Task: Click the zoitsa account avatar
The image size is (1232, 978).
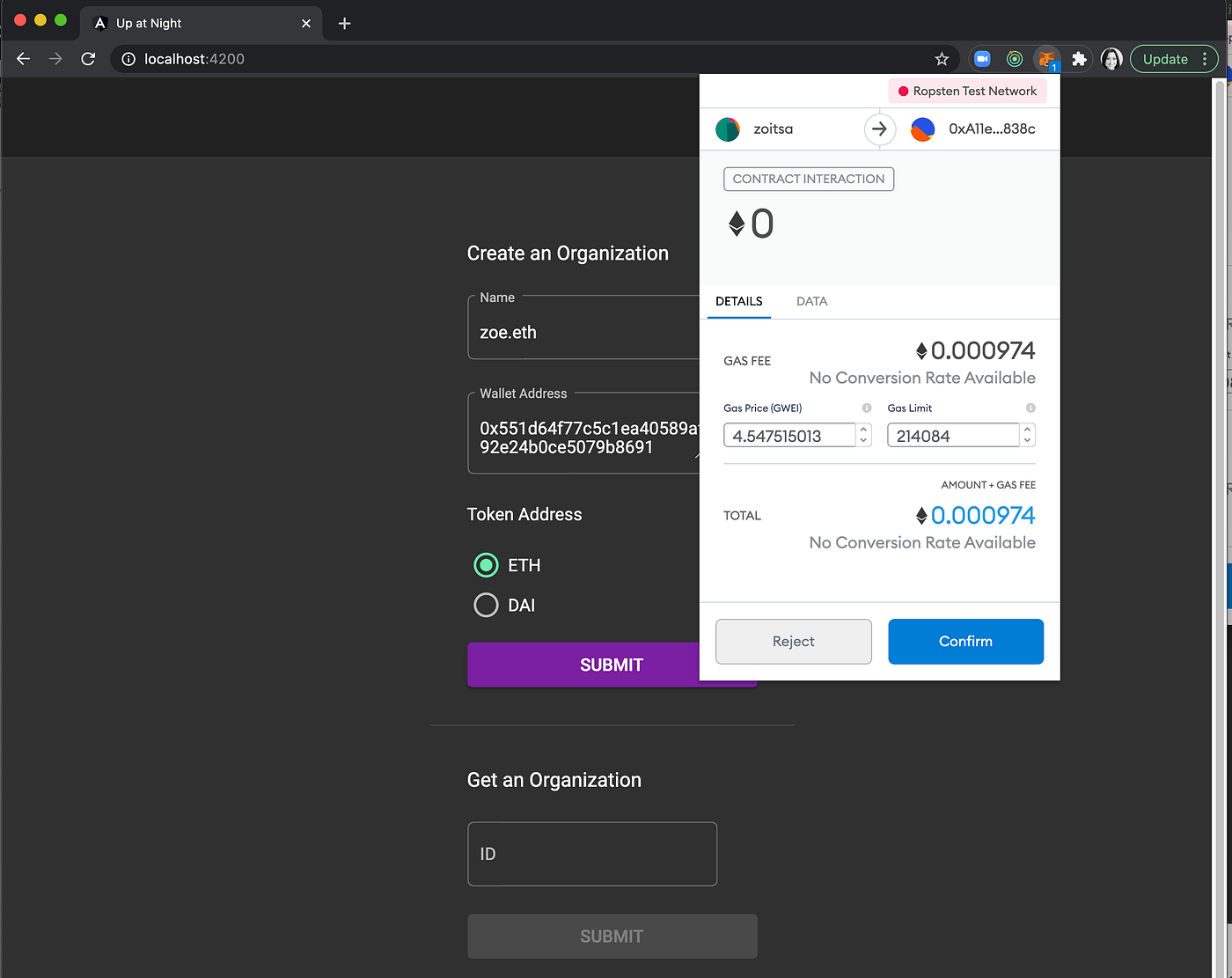Action: [728, 129]
